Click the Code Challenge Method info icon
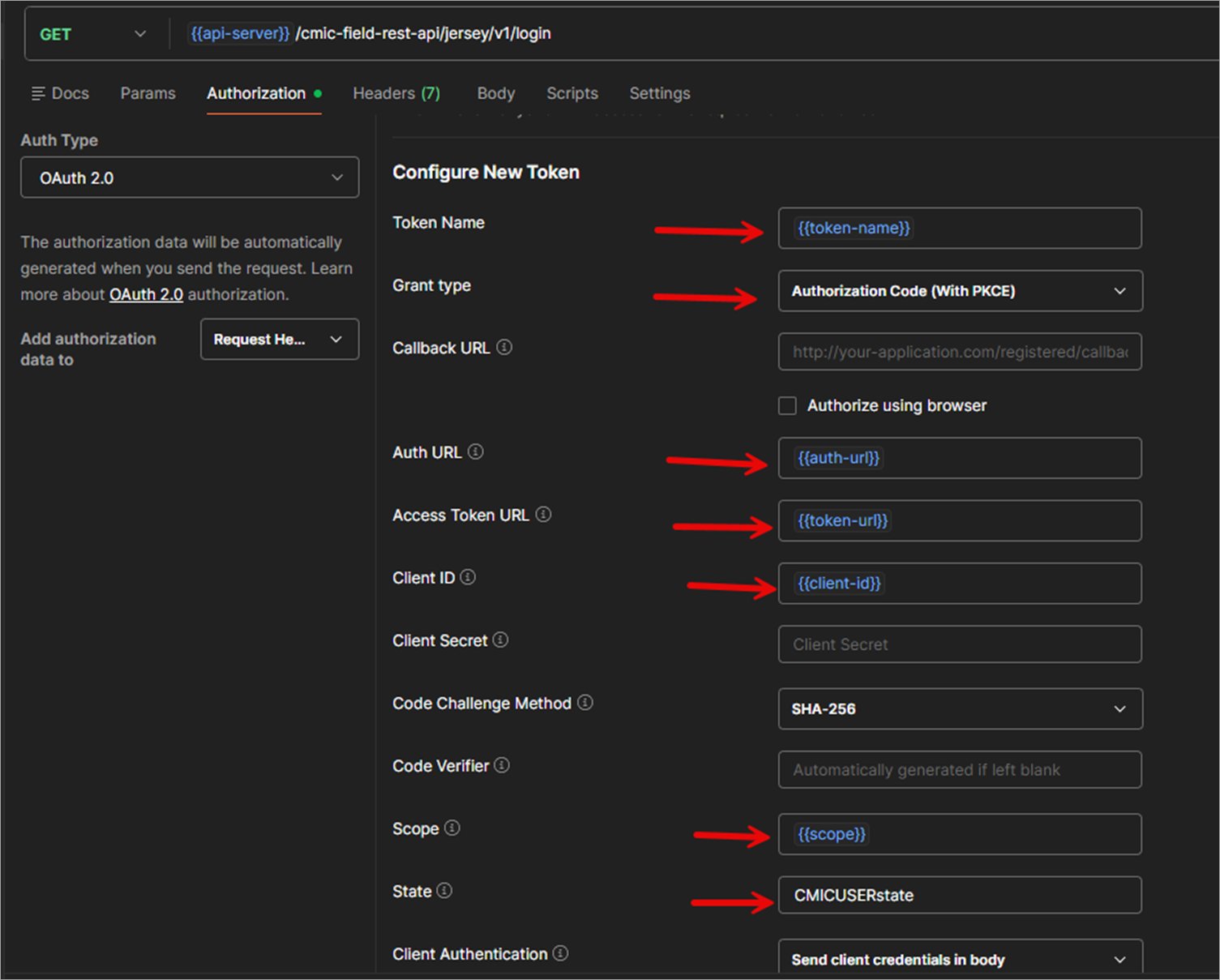This screenshot has width=1220, height=980. pyautogui.click(x=585, y=703)
